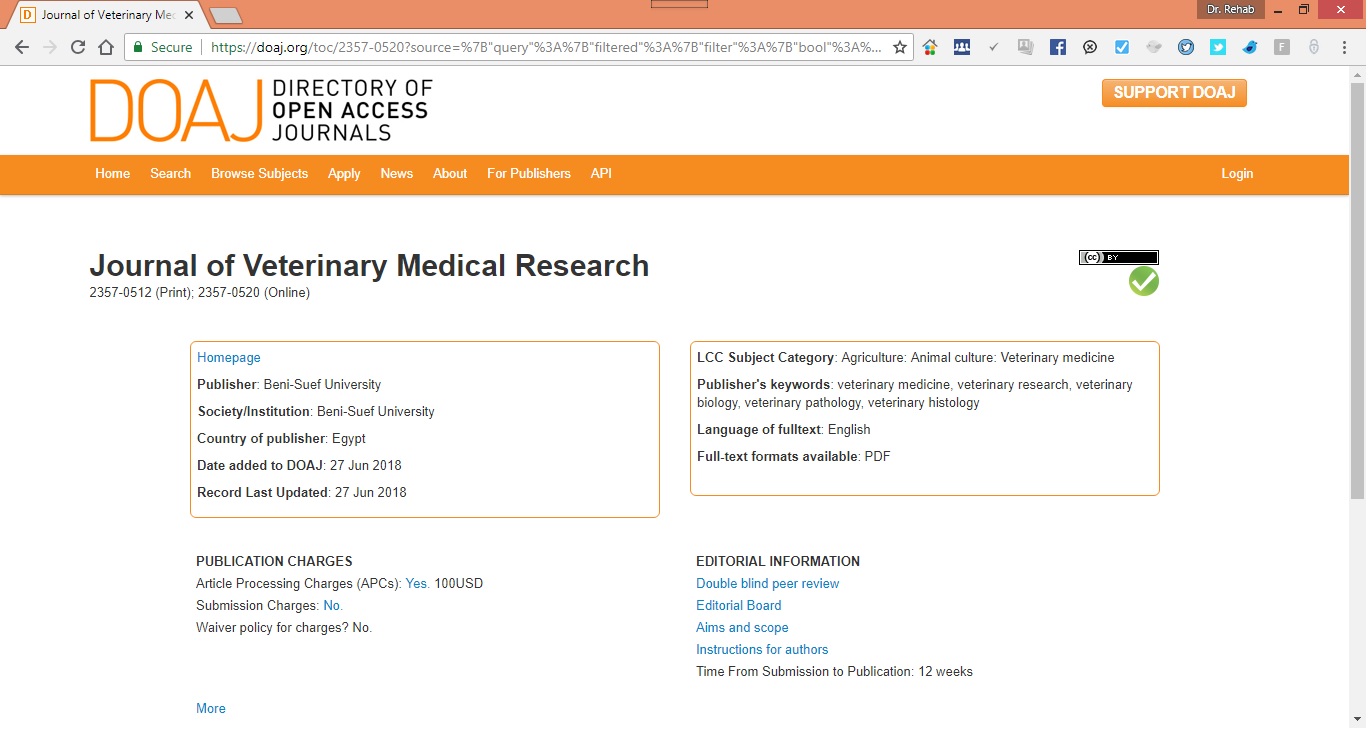This screenshot has width=1368, height=732.
Task: Click the gray checkmark extension icon
Action: pyautogui.click(x=993, y=47)
